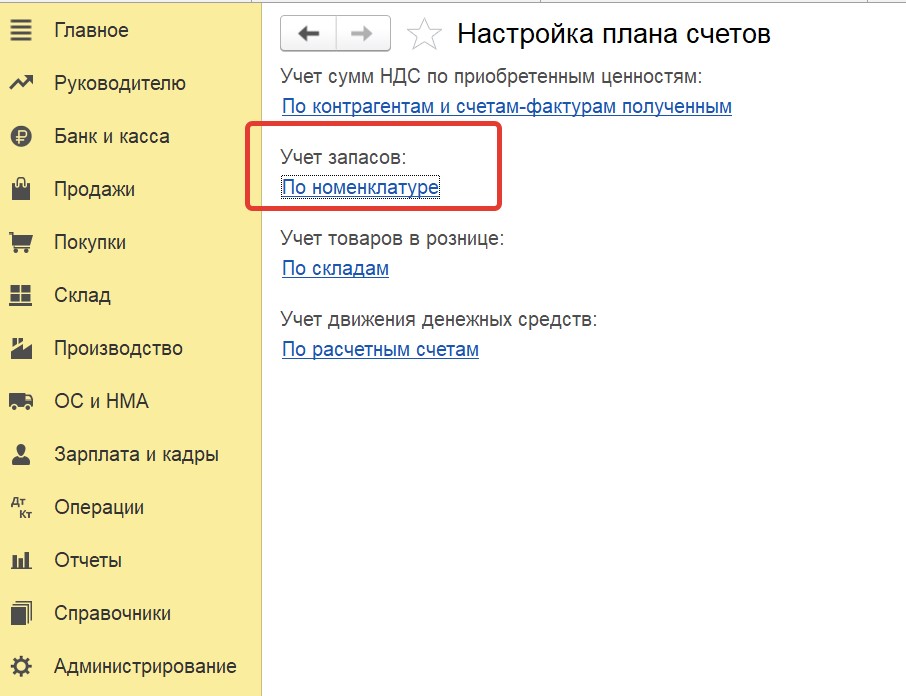Click the Администрирование gear icon
The image size is (906, 696).
(x=21, y=666)
